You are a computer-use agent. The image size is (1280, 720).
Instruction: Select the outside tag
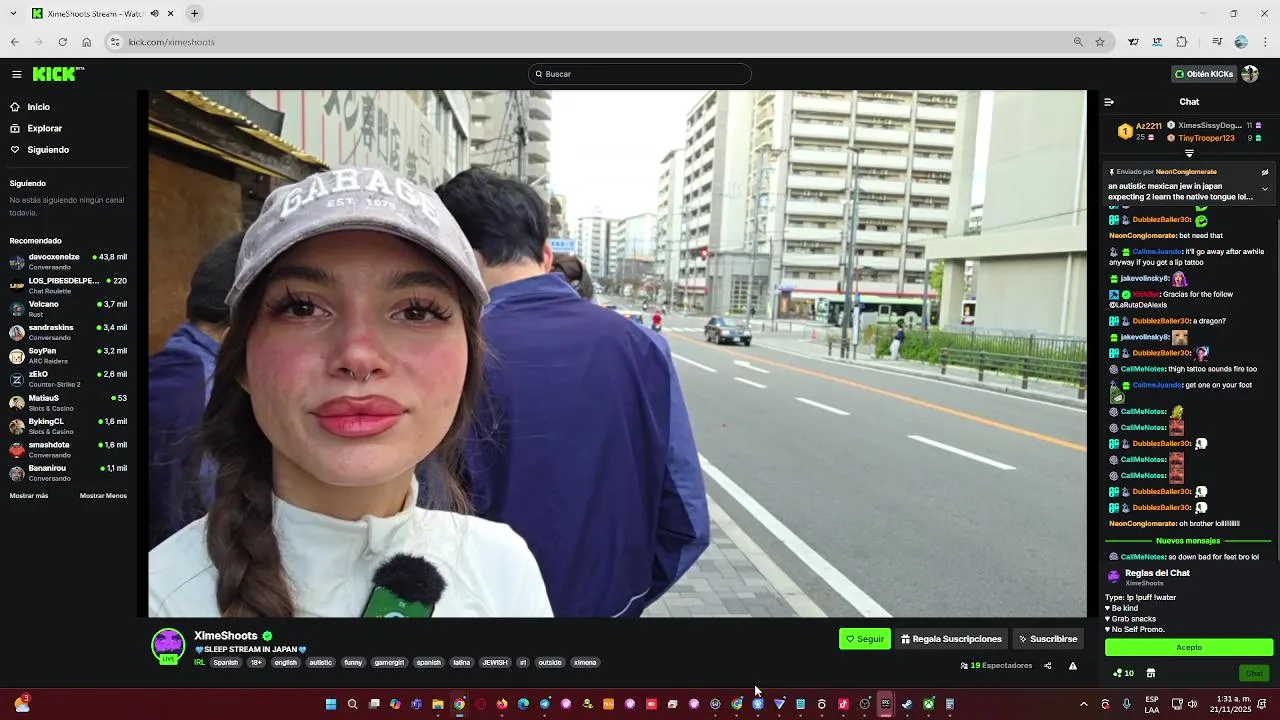tap(550, 662)
